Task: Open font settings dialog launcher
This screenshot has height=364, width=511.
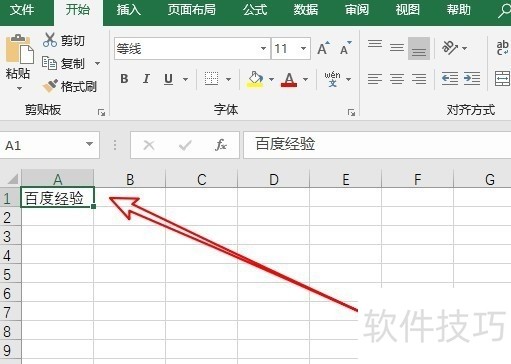Action: coord(351,113)
